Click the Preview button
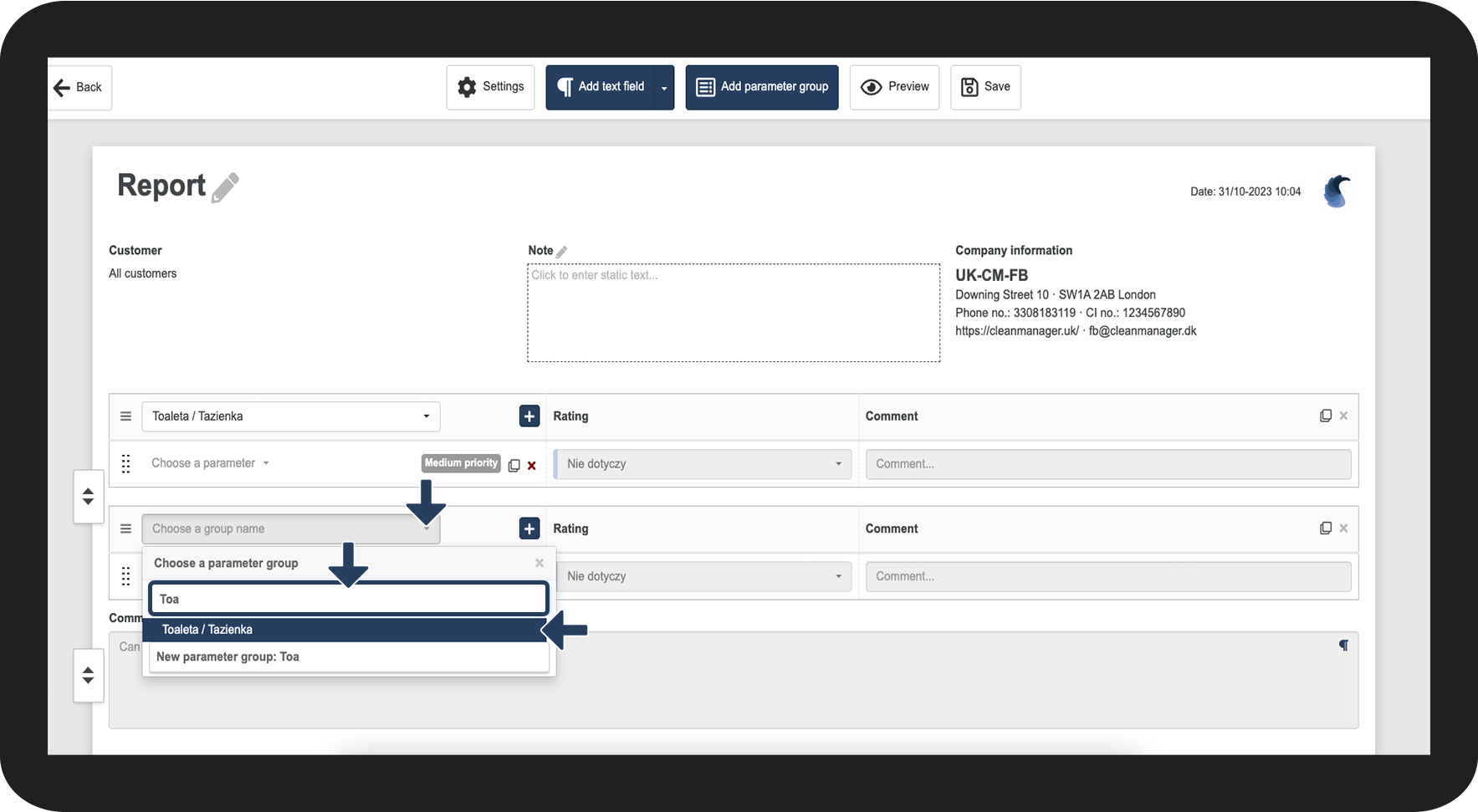1478x812 pixels. tap(894, 87)
